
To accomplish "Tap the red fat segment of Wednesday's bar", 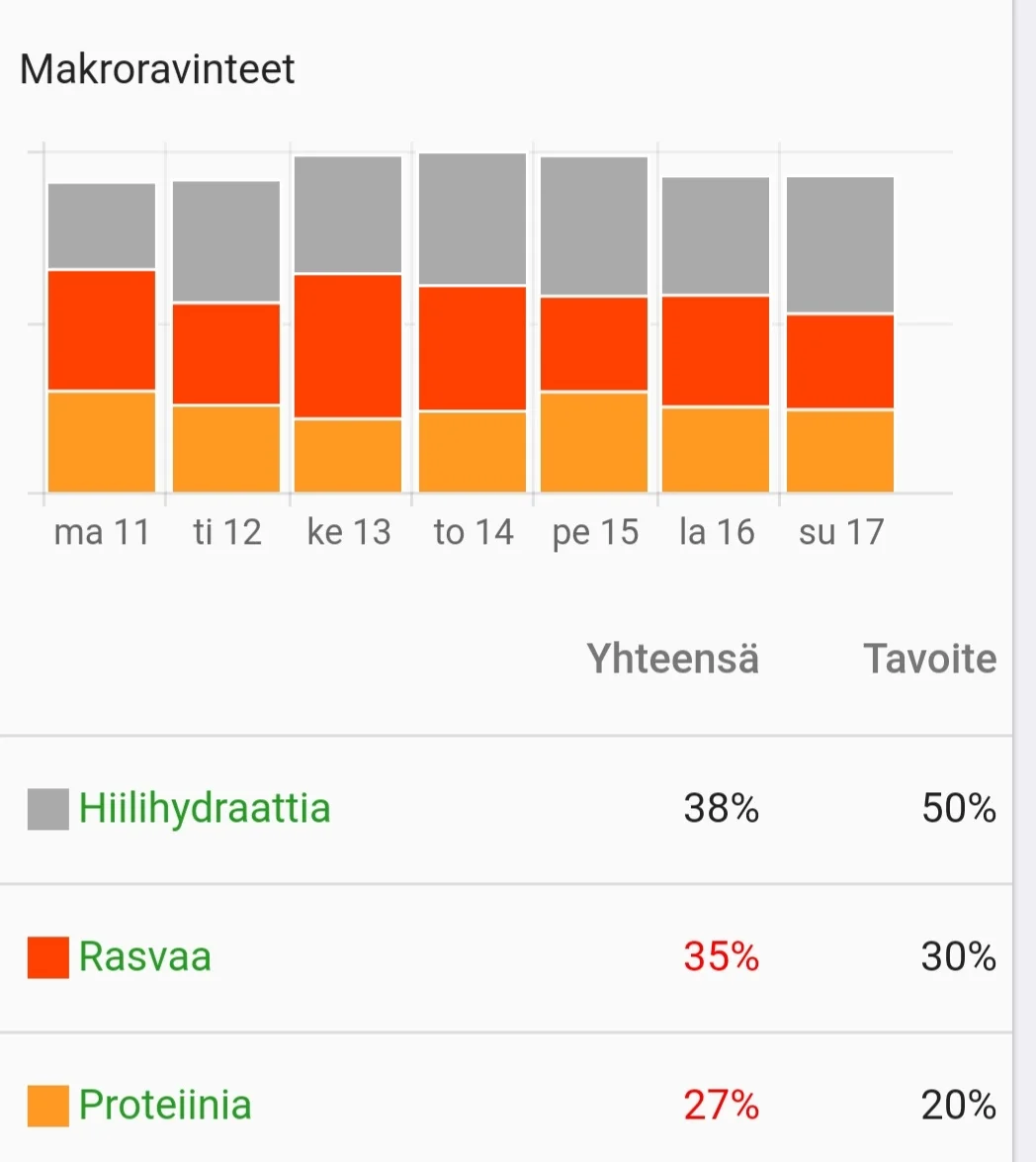I will click(x=348, y=346).
